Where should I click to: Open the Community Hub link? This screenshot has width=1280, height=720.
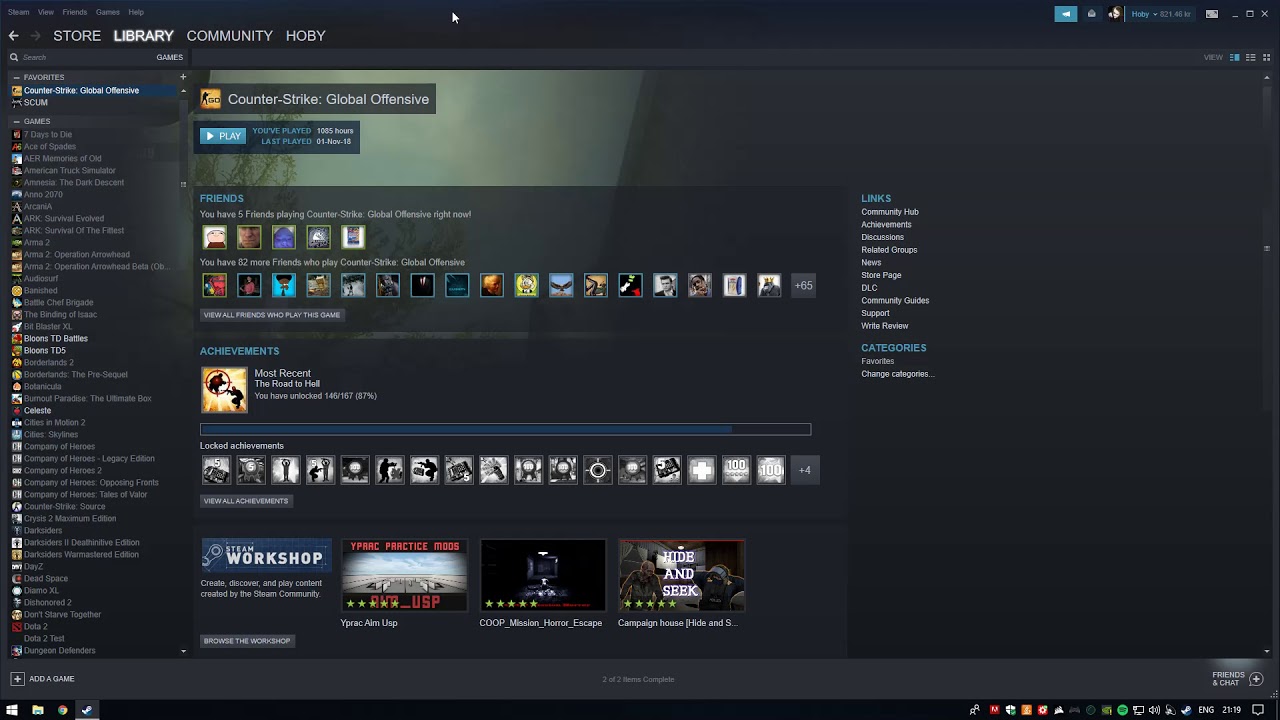[890, 212]
